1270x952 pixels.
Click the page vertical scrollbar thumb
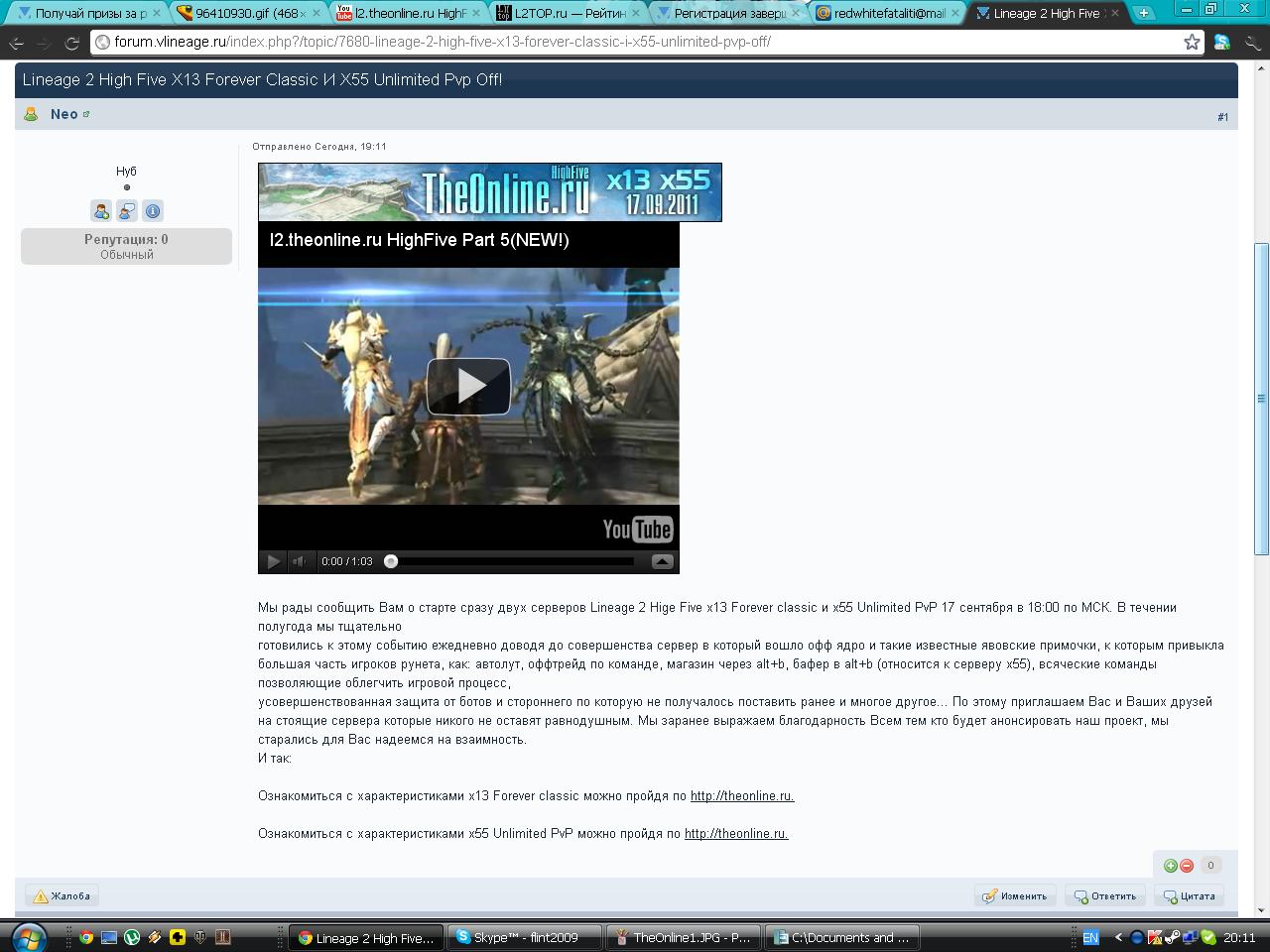pos(1261,399)
